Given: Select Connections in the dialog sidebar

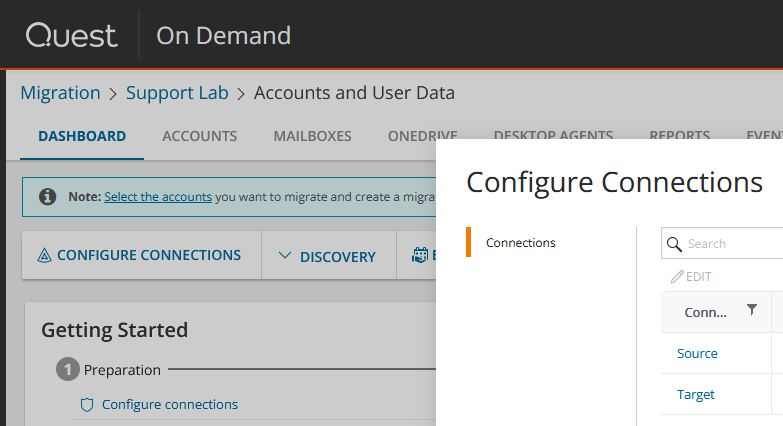Looking at the screenshot, I should 521,243.
